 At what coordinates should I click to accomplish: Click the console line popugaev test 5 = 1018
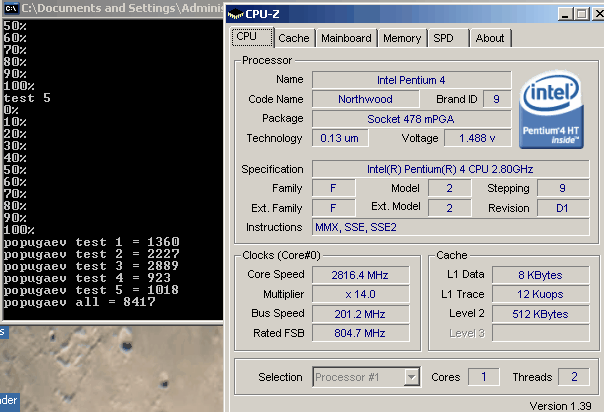pos(91,290)
